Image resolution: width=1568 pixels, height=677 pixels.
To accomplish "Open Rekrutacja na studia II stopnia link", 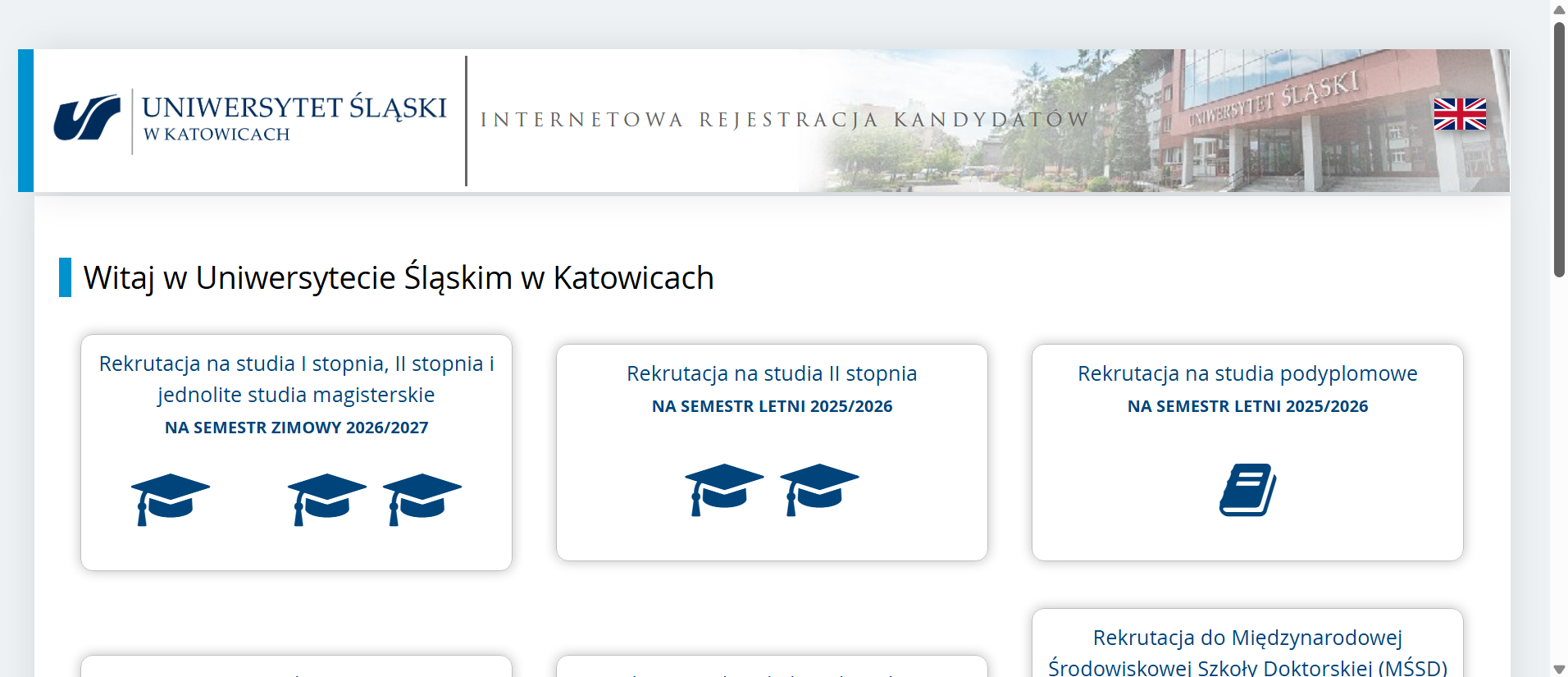I will [x=772, y=373].
